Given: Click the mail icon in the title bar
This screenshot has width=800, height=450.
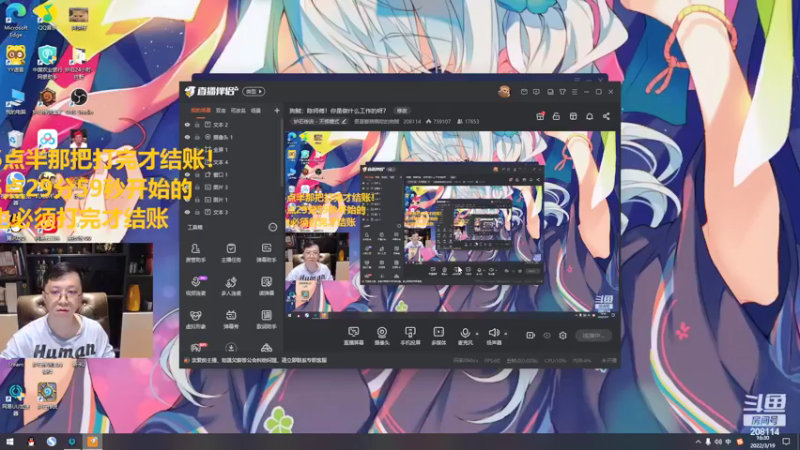Looking at the screenshot, I should pyautogui.click(x=524, y=92).
